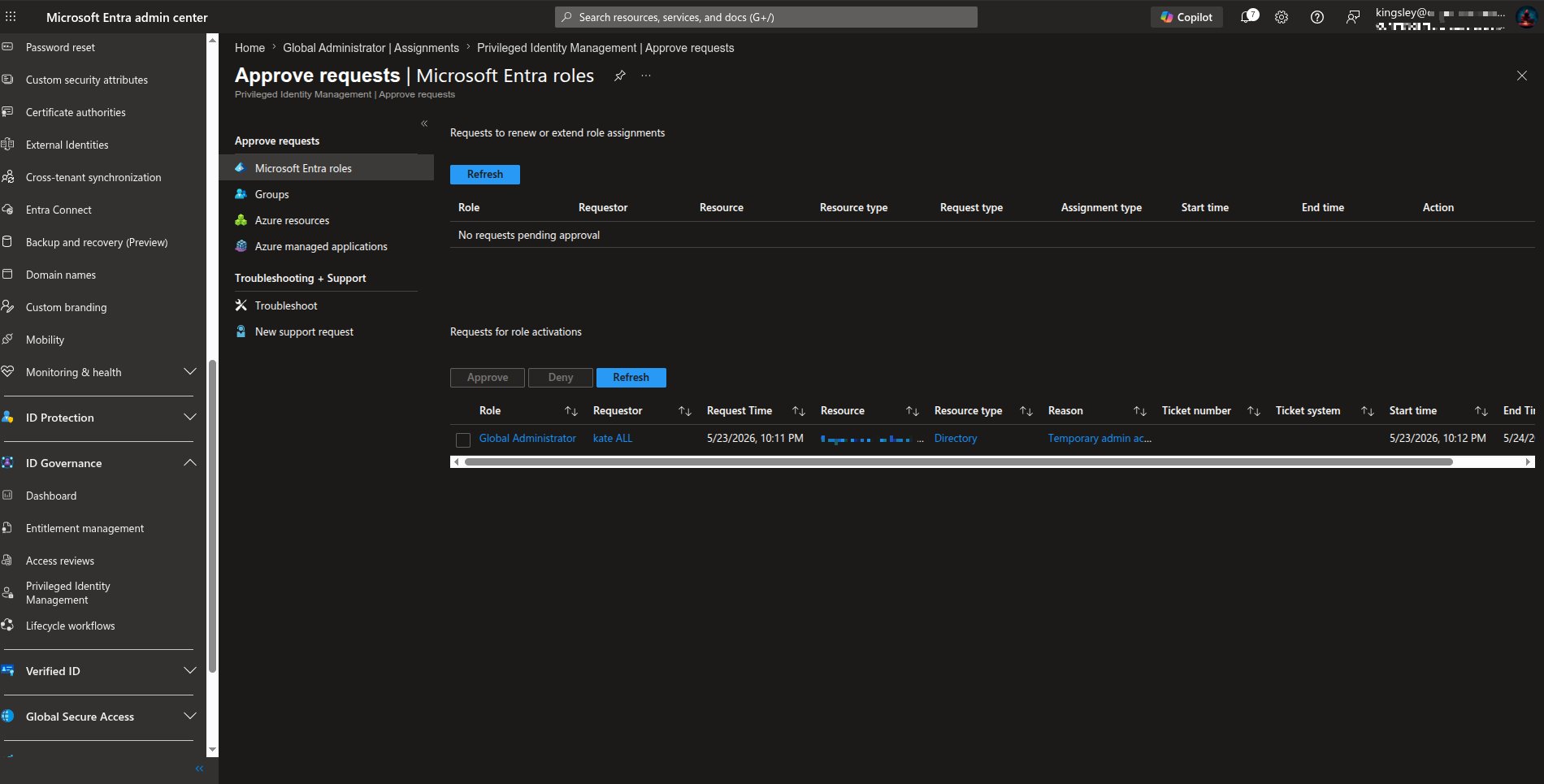Click the Troubleshoot wrench icon
This screenshot has height=784, width=1544.
click(241, 305)
